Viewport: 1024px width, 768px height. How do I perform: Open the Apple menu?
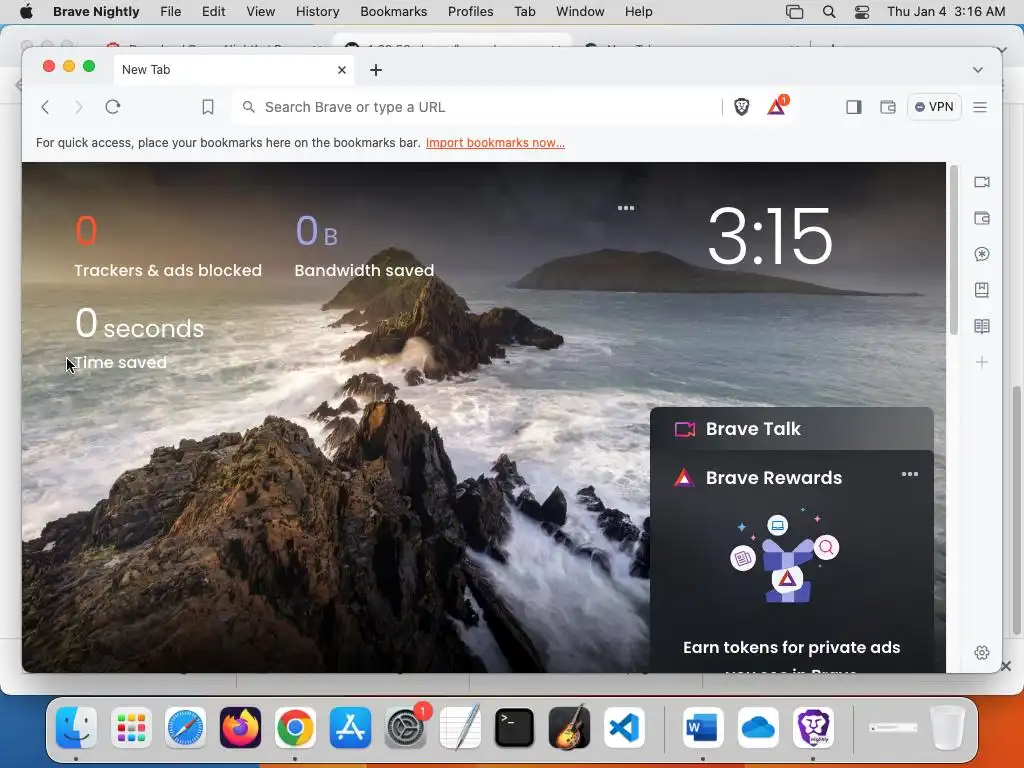tap(26, 11)
